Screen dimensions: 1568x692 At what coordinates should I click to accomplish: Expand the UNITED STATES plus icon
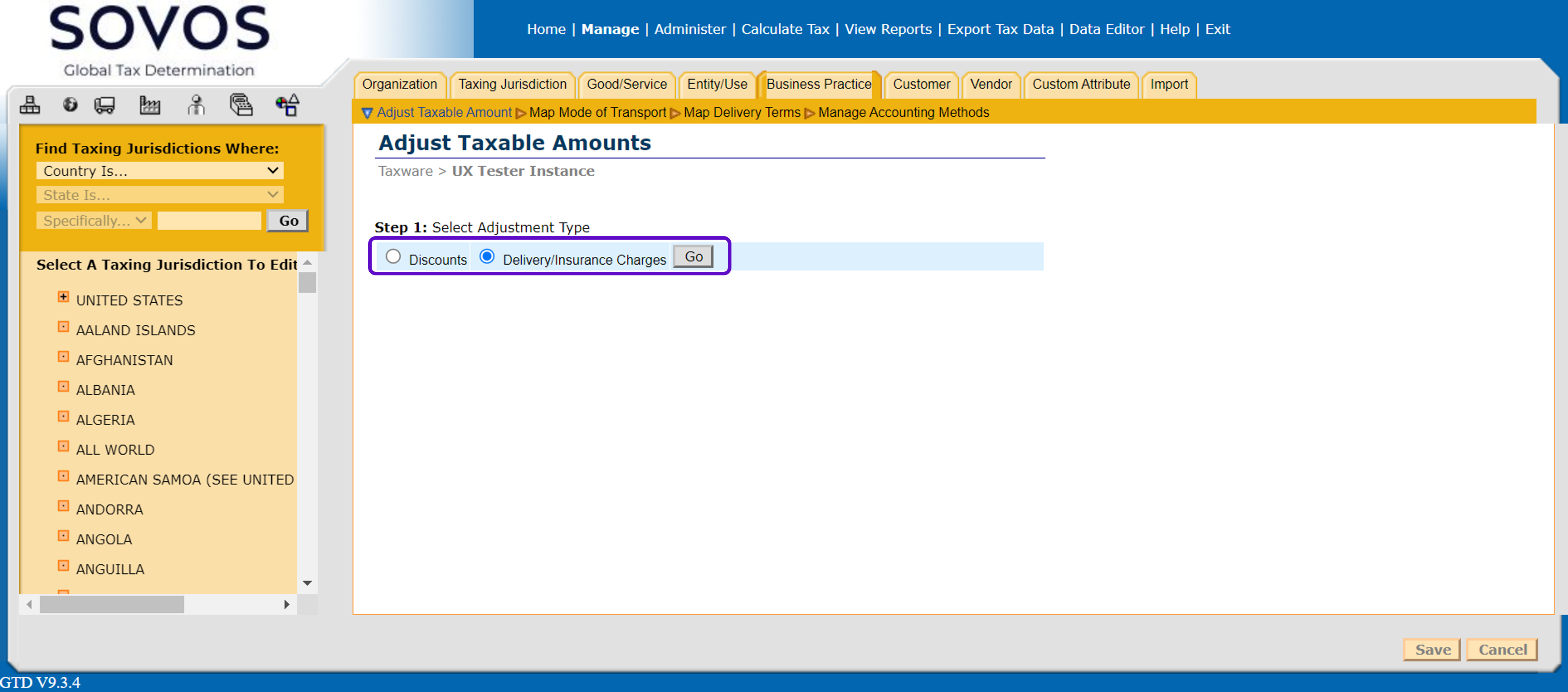[x=63, y=297]
